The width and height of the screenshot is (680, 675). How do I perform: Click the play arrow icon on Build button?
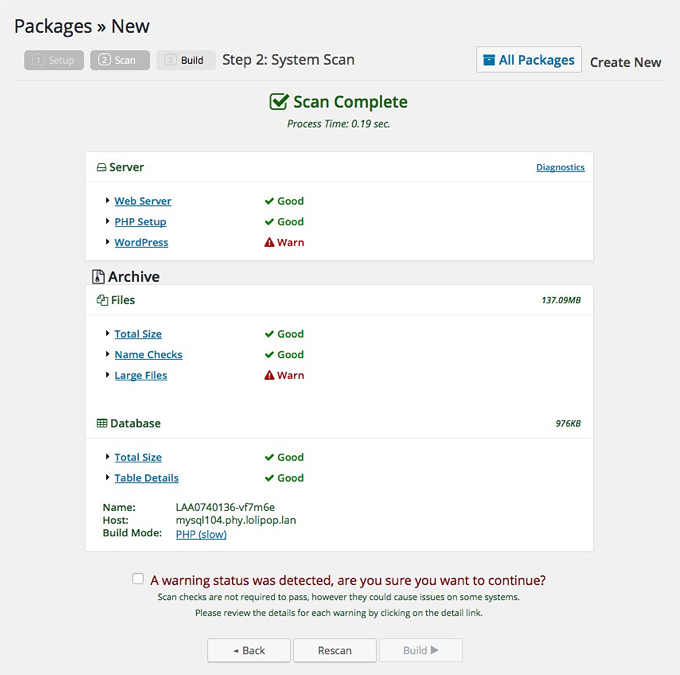[435, 650]
